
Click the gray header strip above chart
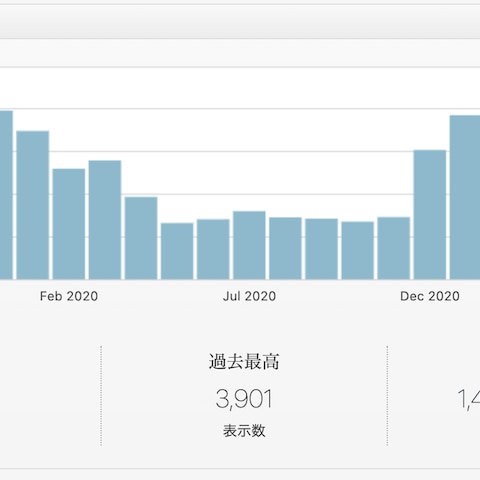tap(240, 22)
